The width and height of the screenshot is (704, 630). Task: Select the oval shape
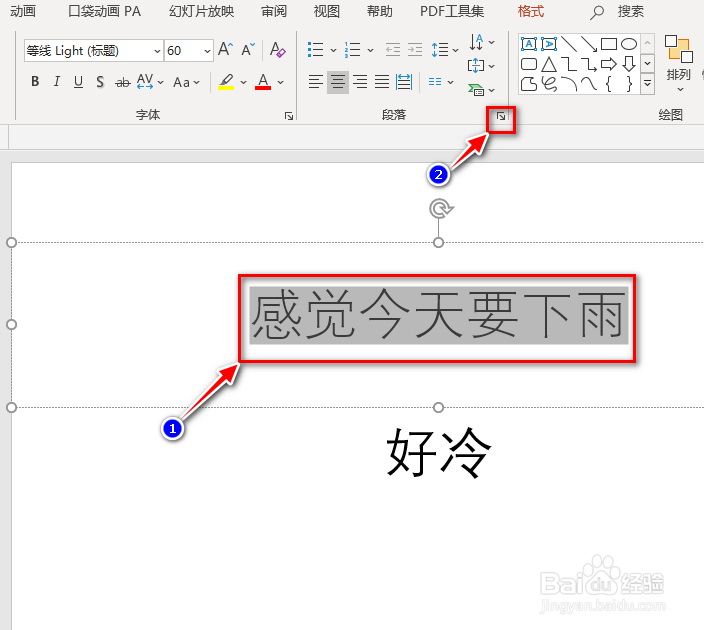coord(629,44)
